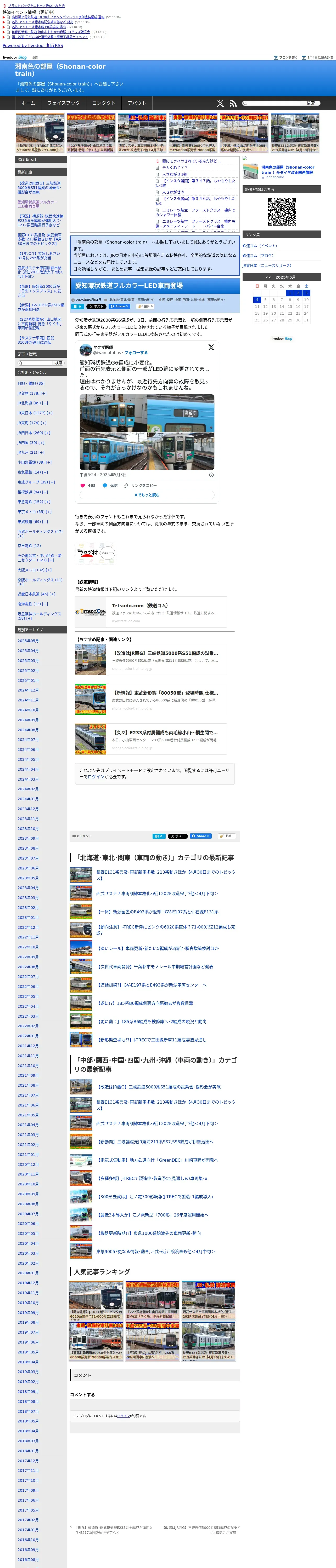The width and height of the screenshot is (336, 1568).
Task: Click the Hatena B! bookmark button under article title
Action: tap(77, 307)
